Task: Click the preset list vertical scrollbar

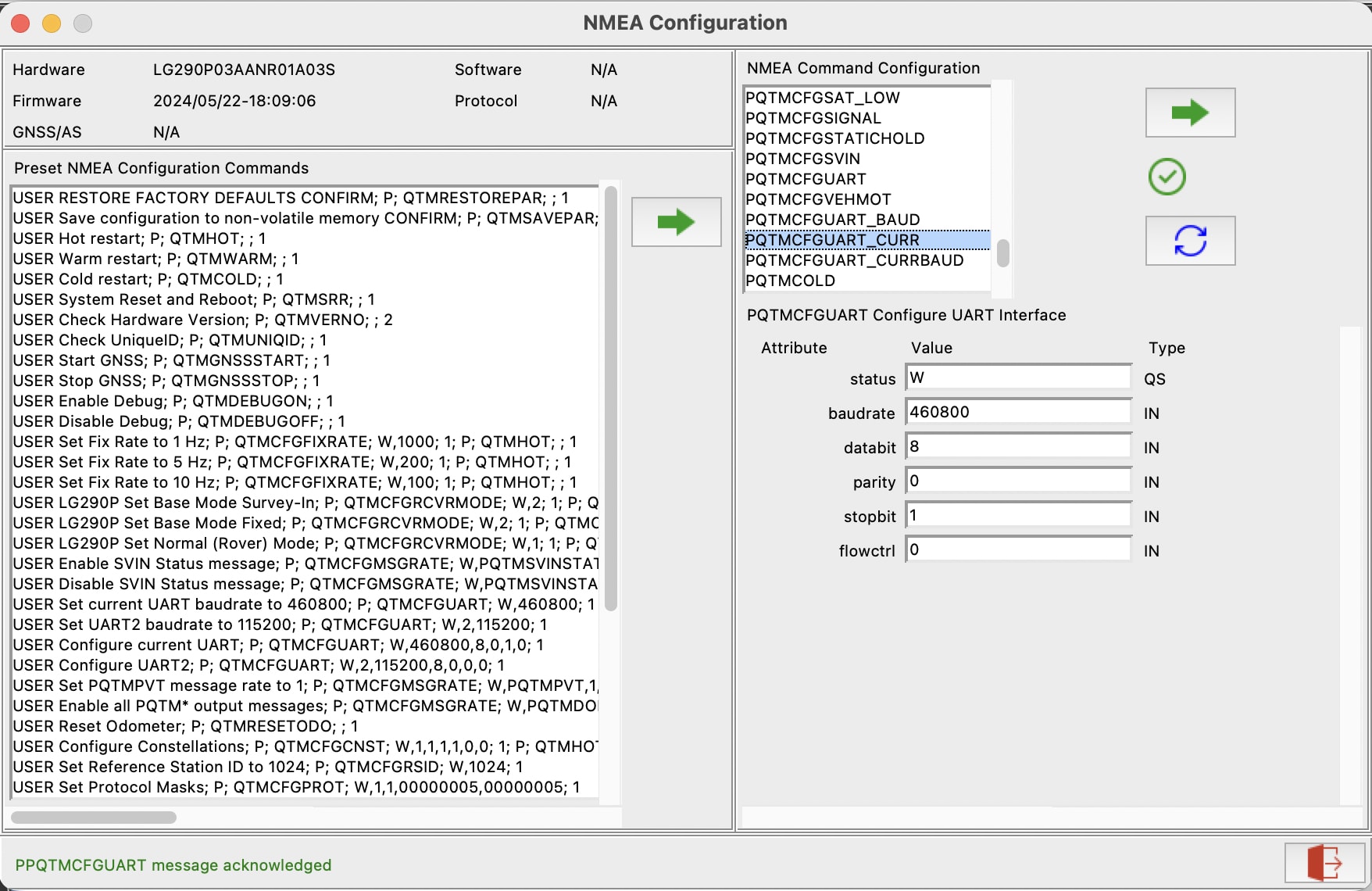Action: [x=611, y=399]
